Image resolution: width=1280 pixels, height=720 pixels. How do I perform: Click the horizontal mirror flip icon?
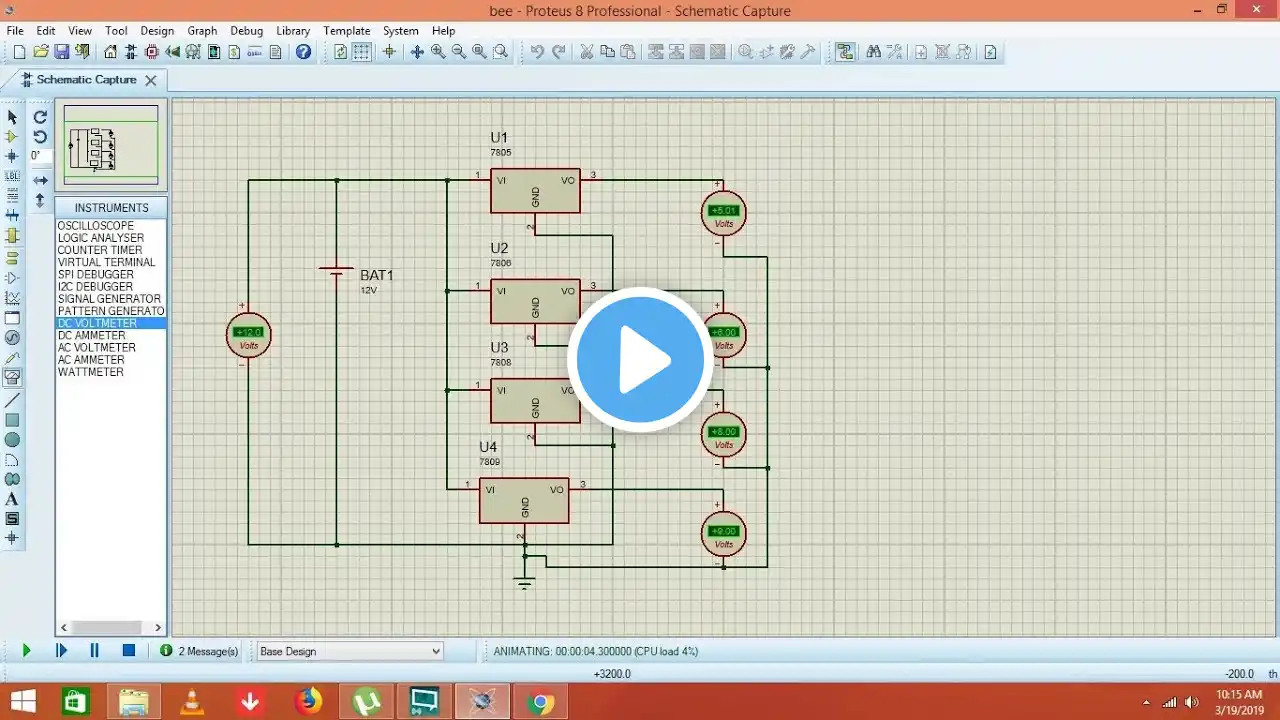40,180
